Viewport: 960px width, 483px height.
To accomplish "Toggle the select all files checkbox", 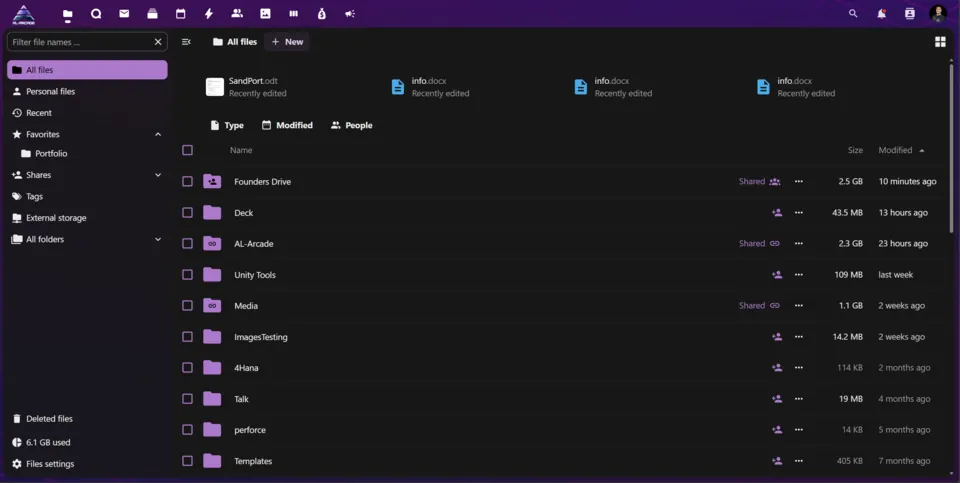I will coord(187,150).
